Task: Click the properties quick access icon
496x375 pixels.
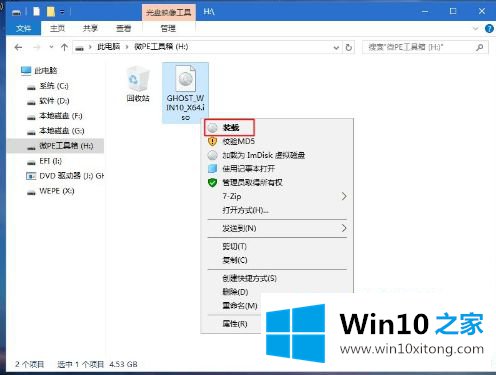Action: click(37, 12)
